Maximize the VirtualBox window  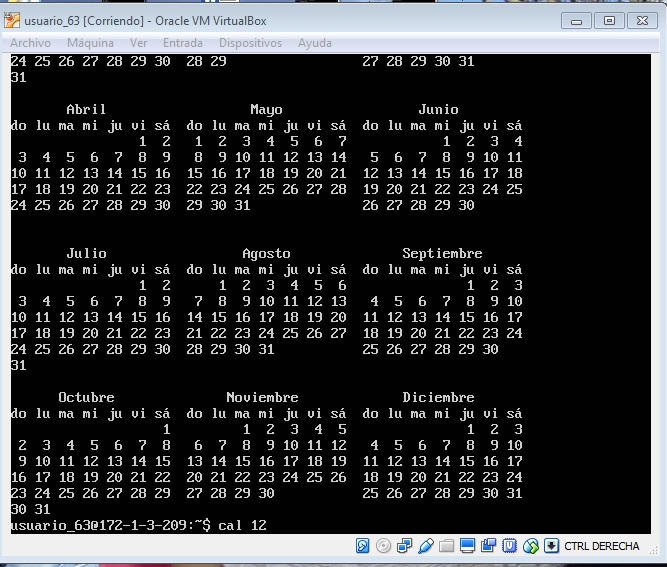(609, 20)
